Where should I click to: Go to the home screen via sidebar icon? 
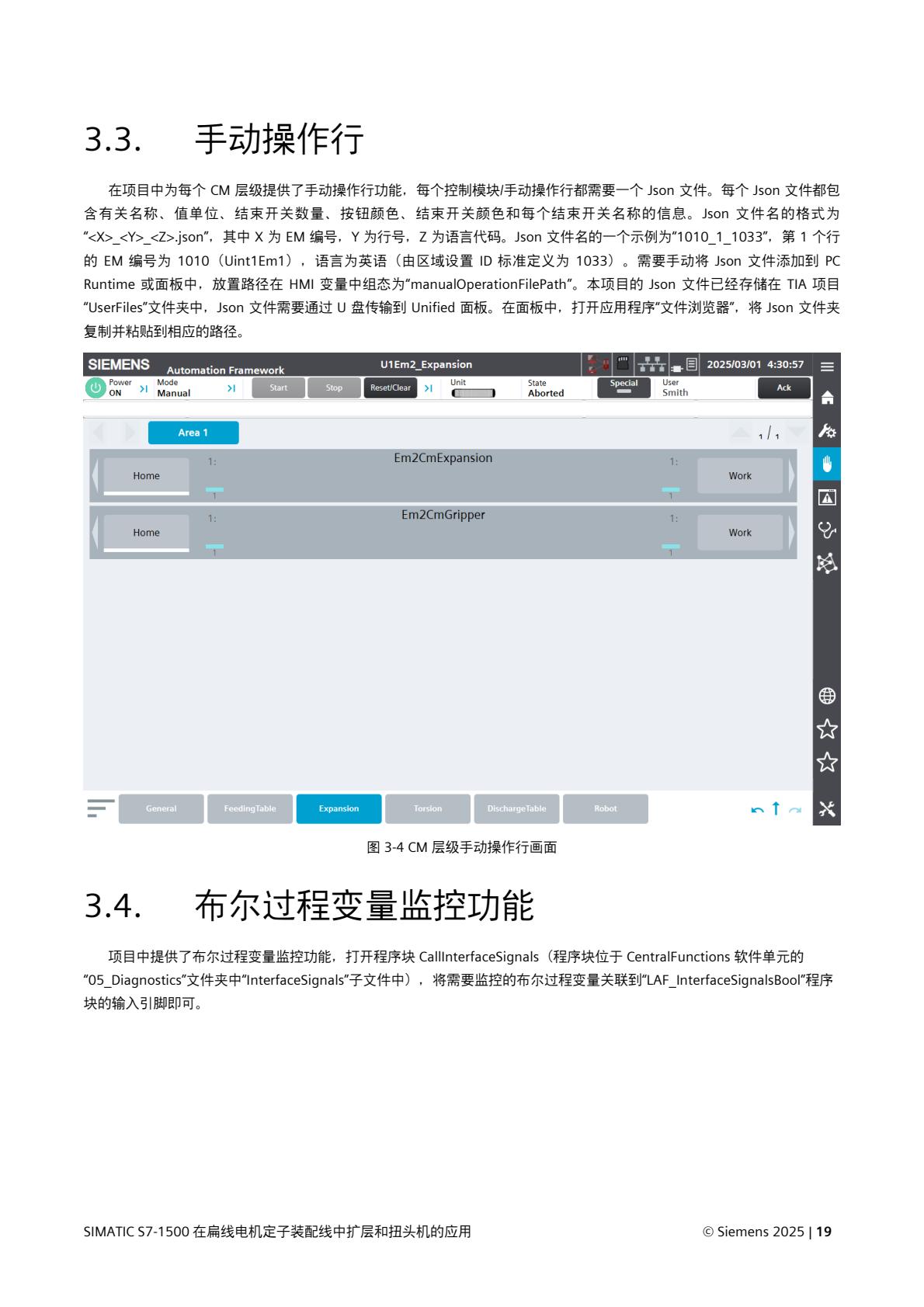(827, 398)
